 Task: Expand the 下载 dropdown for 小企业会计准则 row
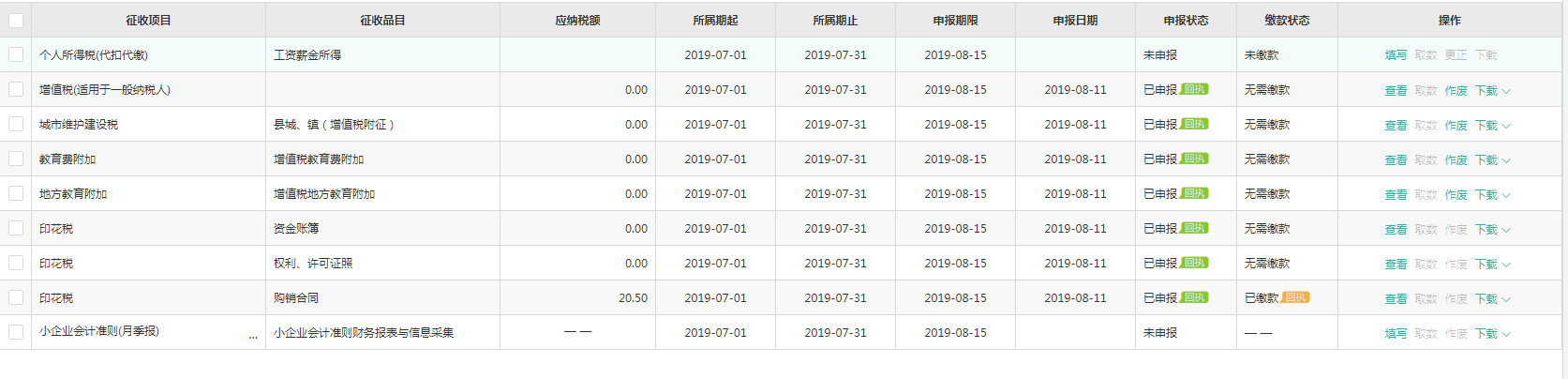(1492, 334)
